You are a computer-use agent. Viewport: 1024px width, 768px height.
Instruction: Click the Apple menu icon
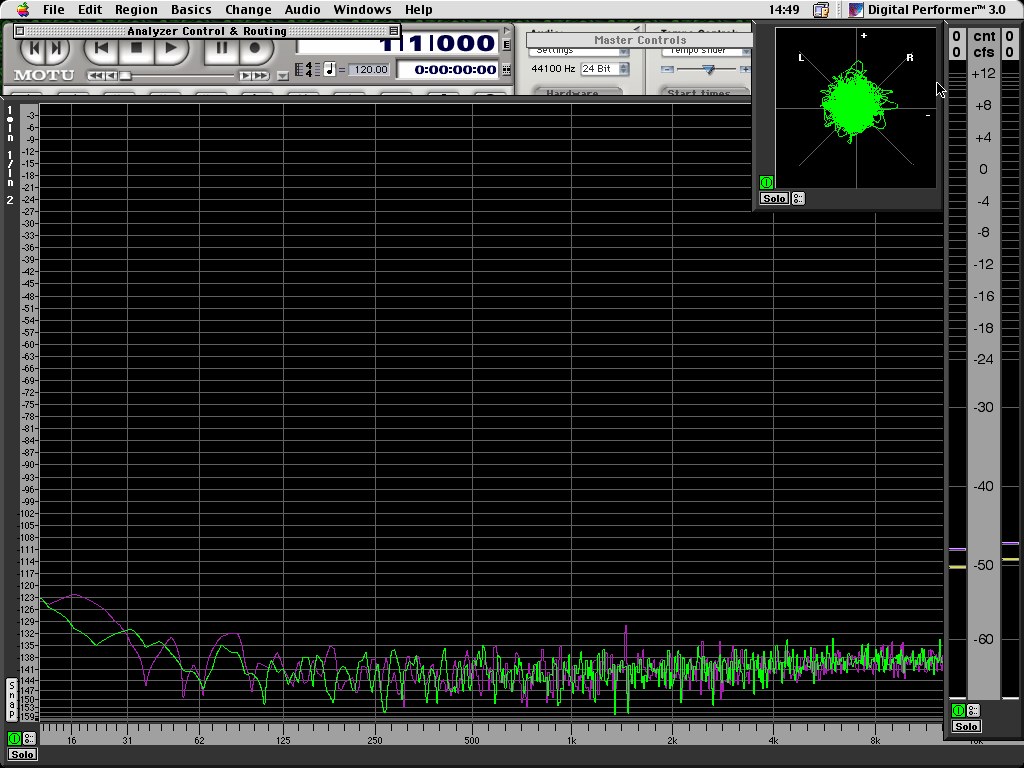point(23,9)
